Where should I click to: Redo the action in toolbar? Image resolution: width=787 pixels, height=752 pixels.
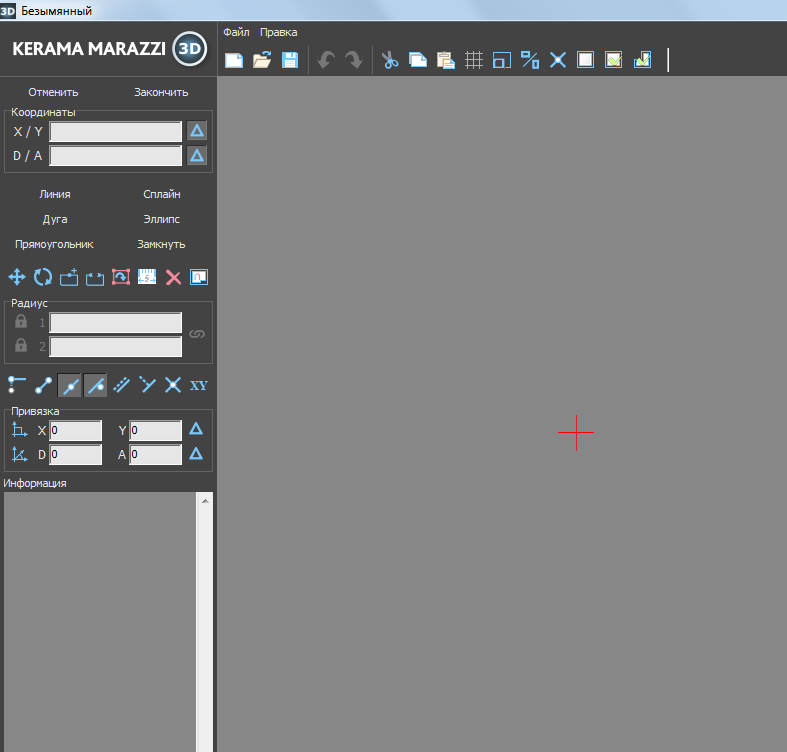354,60
